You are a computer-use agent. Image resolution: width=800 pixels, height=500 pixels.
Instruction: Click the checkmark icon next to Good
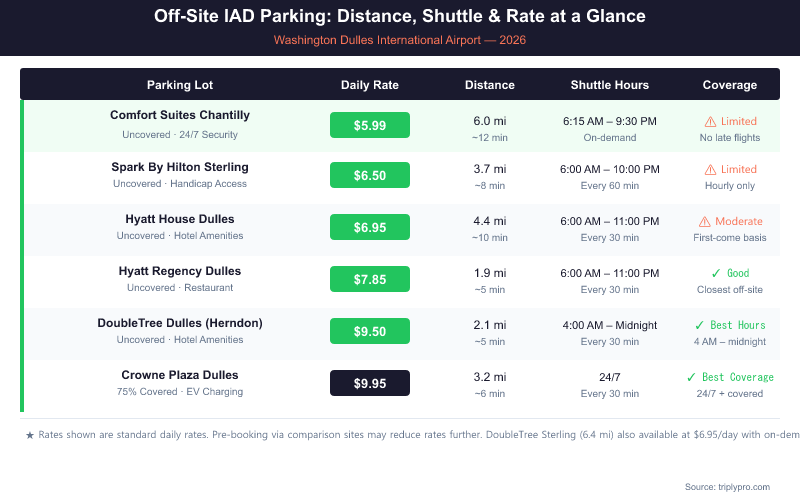(x=715, y=273)
